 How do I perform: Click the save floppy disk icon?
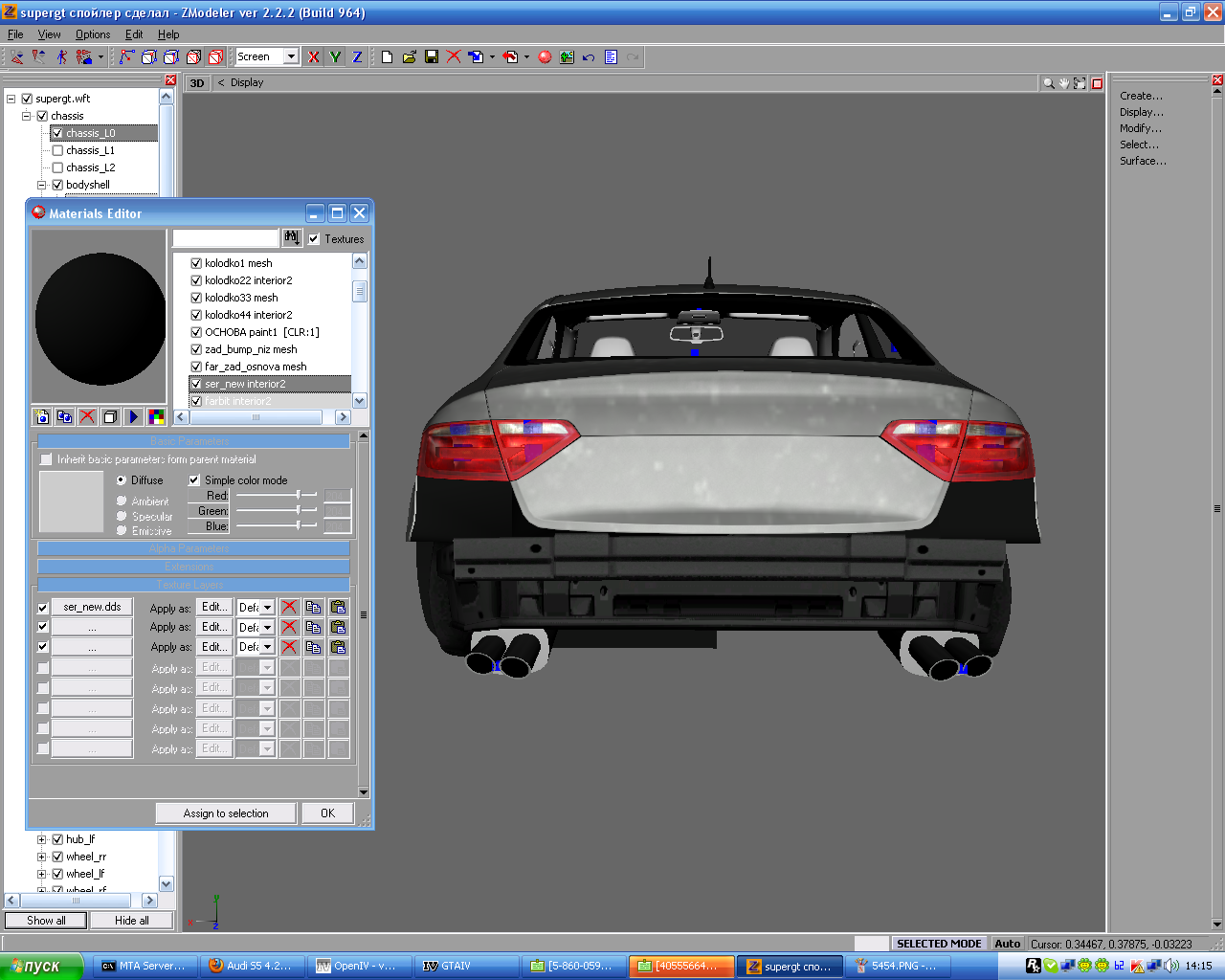point(432,57)
